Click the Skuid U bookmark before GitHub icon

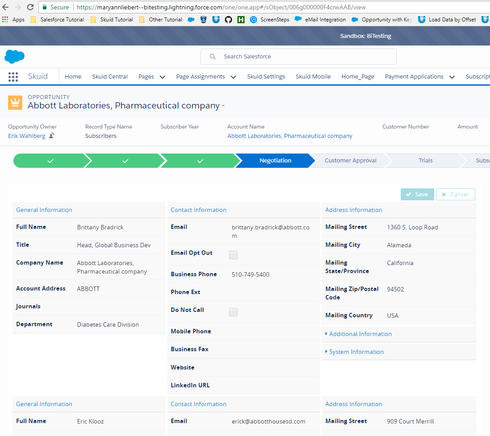coord(216,20)
